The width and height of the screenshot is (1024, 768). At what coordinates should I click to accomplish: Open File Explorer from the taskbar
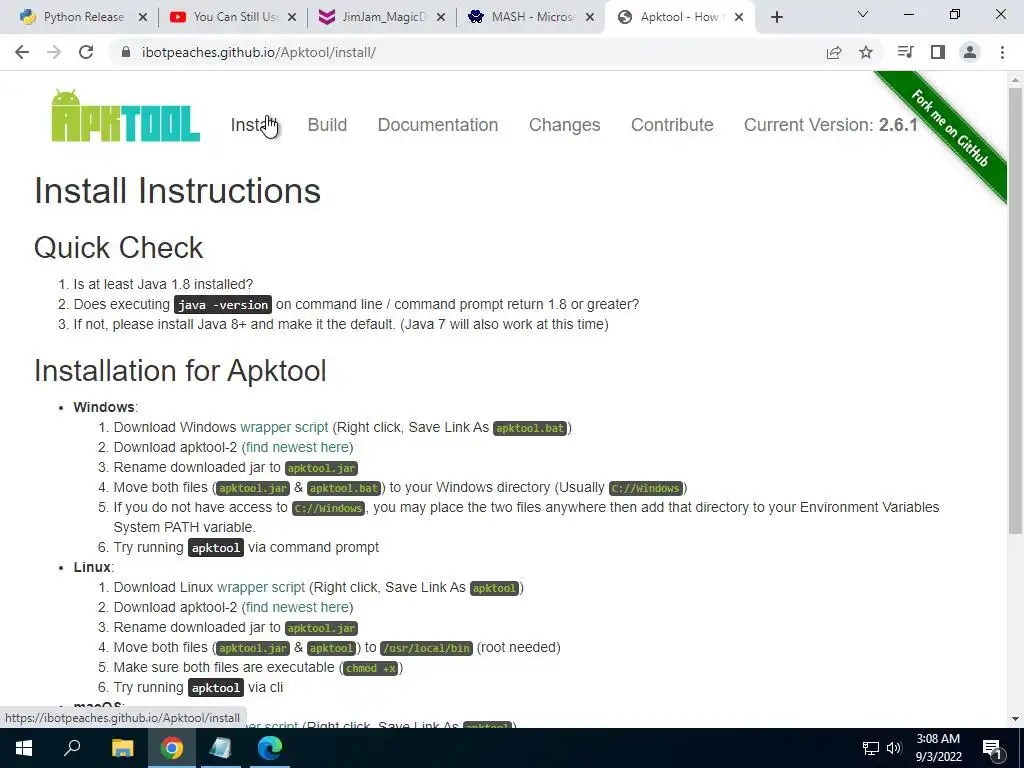tap(122, 748)
